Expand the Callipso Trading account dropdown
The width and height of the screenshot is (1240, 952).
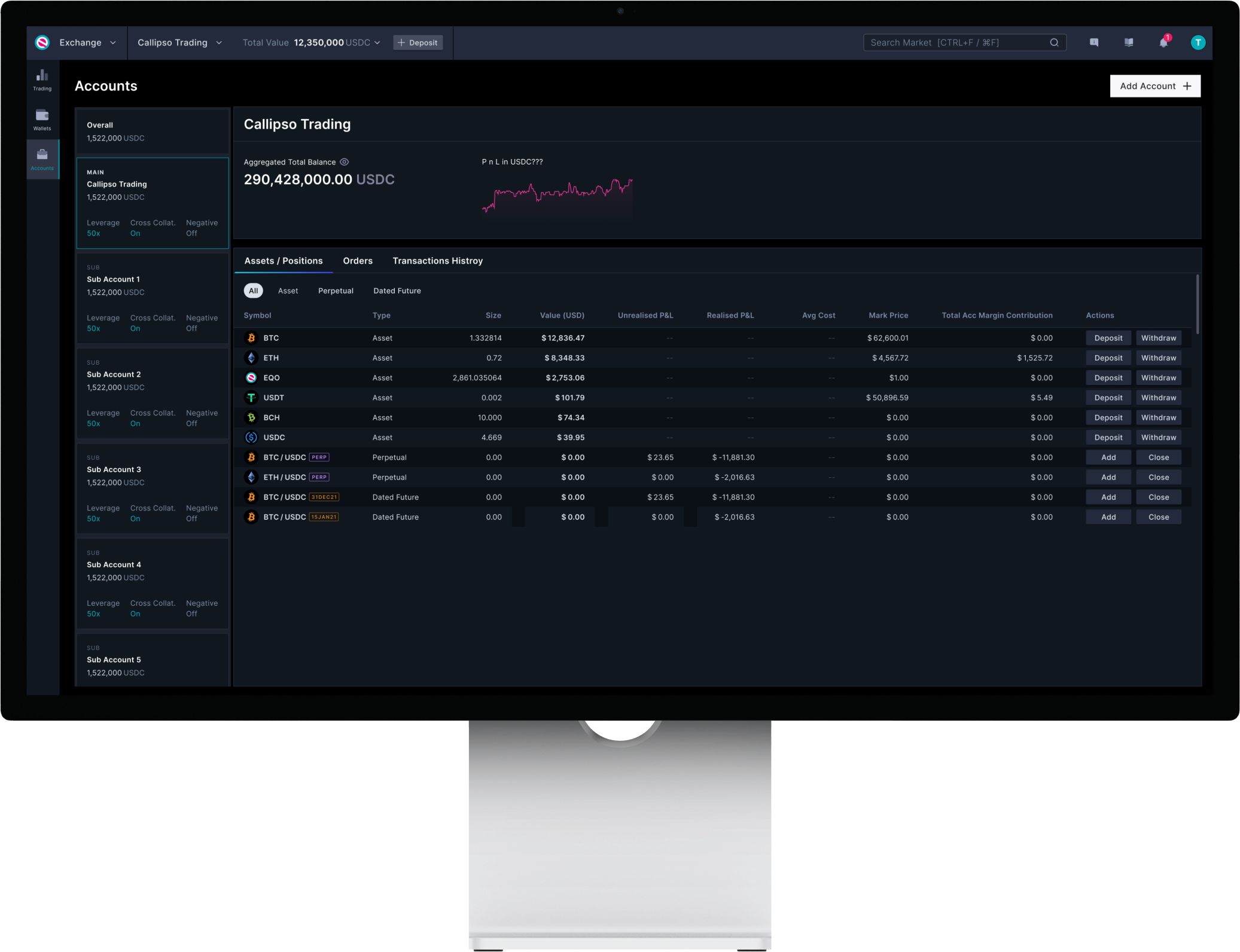tap(219, 42)
